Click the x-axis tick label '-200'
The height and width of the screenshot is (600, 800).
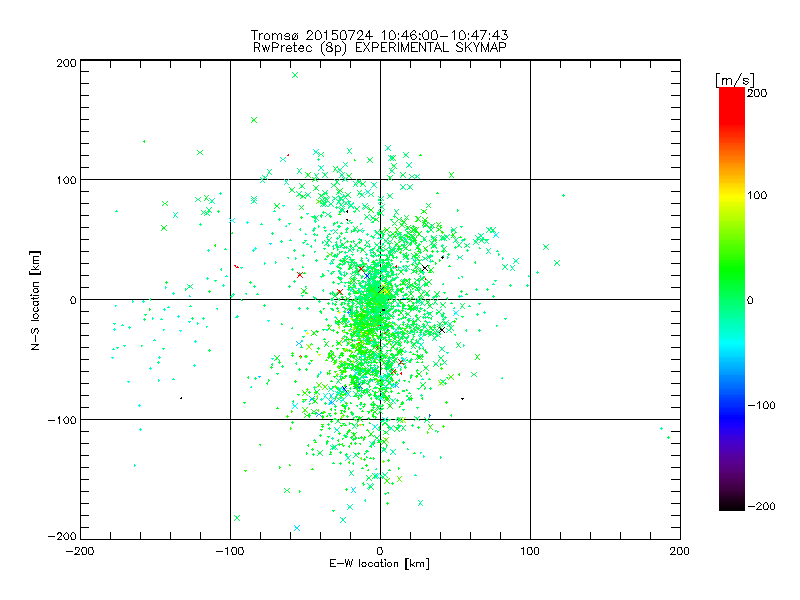pyautogui.click(x=81, y=551)
